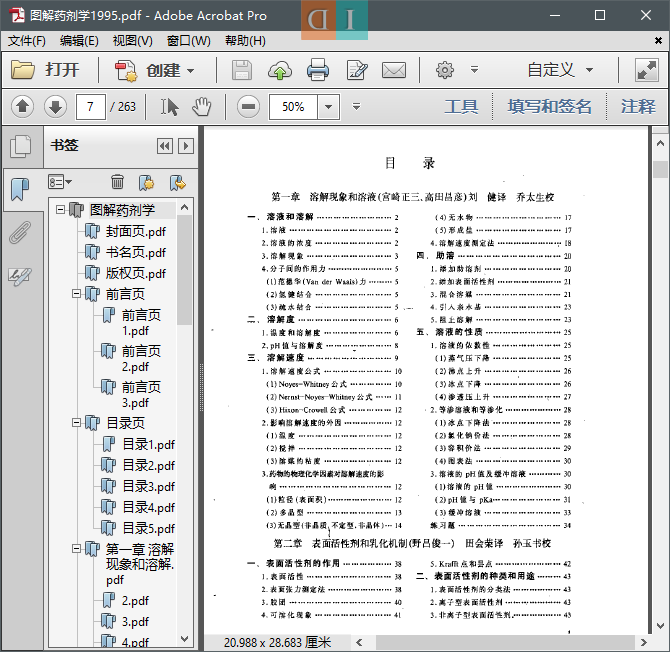Click the document vertical scrollbar down arrow
This screenshot has height=652, width=670.
660,626
